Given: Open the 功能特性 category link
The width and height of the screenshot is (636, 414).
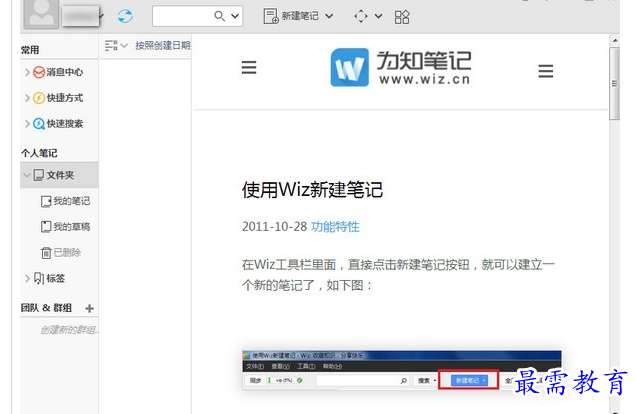Looking at the screenshot, I should (335, 226).
